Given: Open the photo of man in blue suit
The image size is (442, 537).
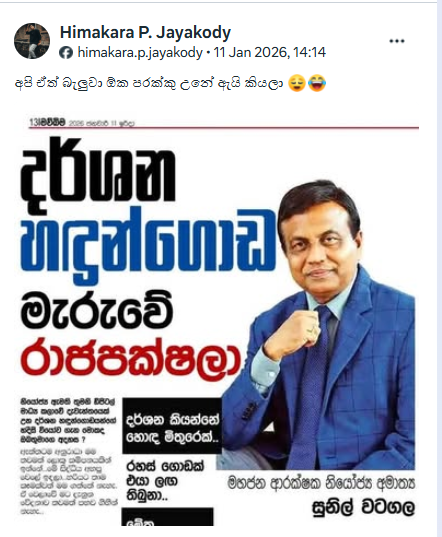Looking at the screenshot, I should tap(318, 325).
